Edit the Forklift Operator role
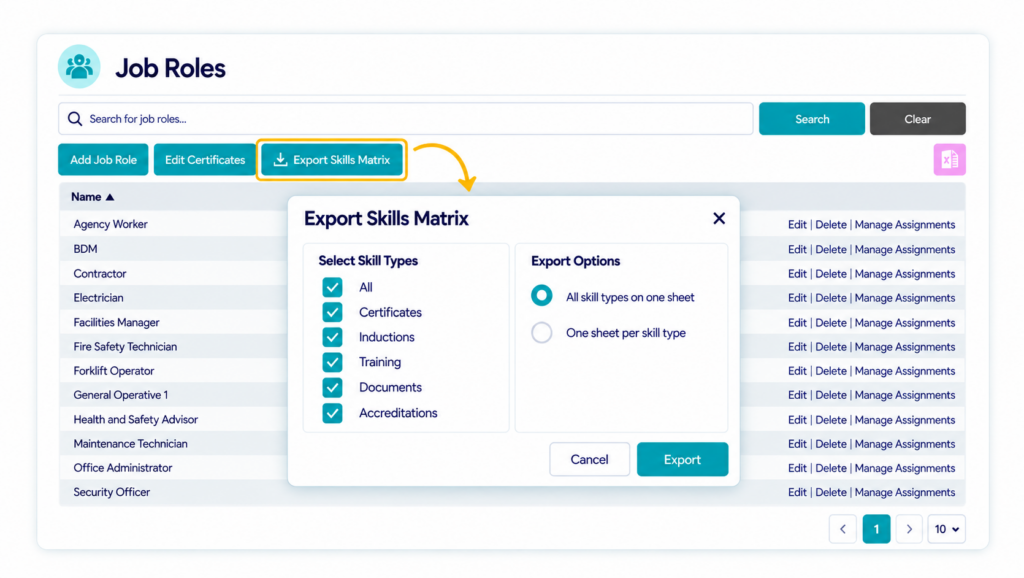This screenshot has height=578, width=1024. coord(797,371)
